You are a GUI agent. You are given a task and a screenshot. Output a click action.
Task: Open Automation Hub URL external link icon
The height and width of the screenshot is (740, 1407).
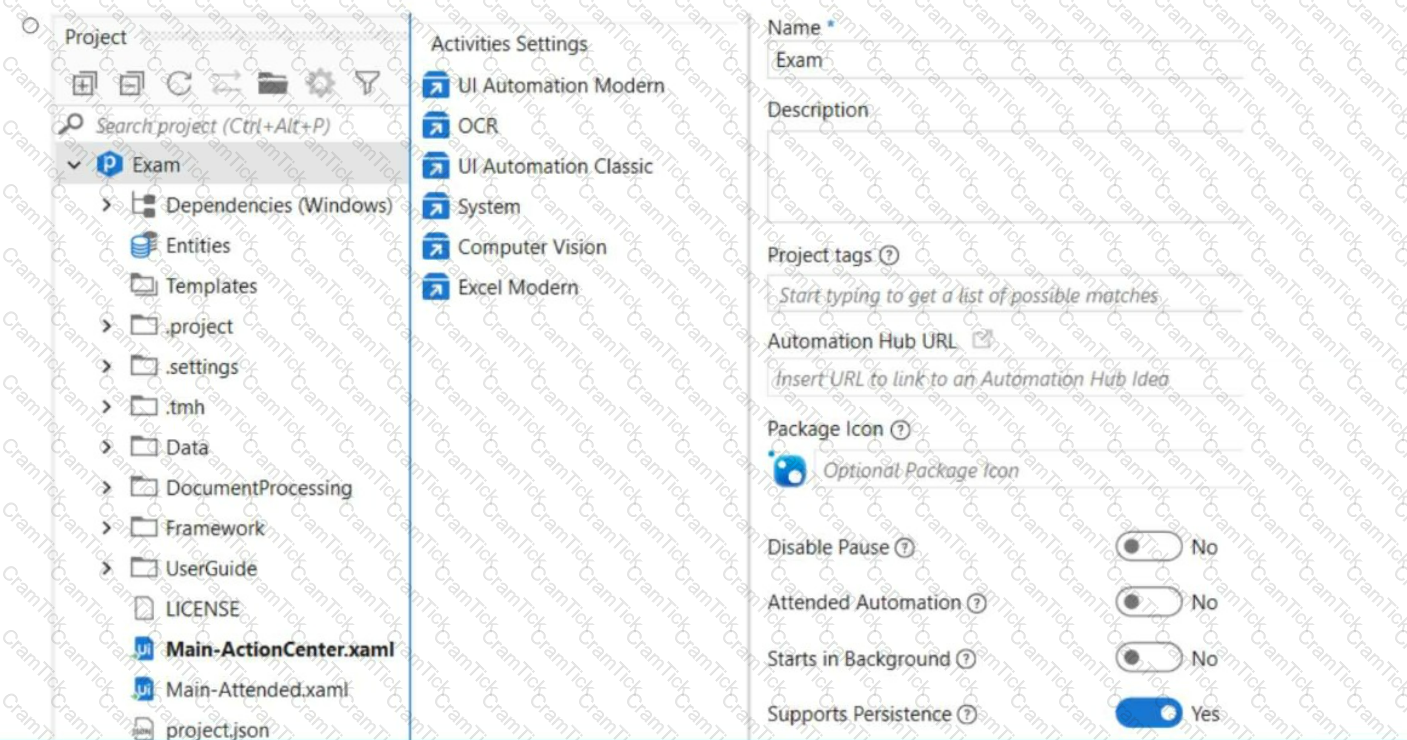[x=982, y=340]
